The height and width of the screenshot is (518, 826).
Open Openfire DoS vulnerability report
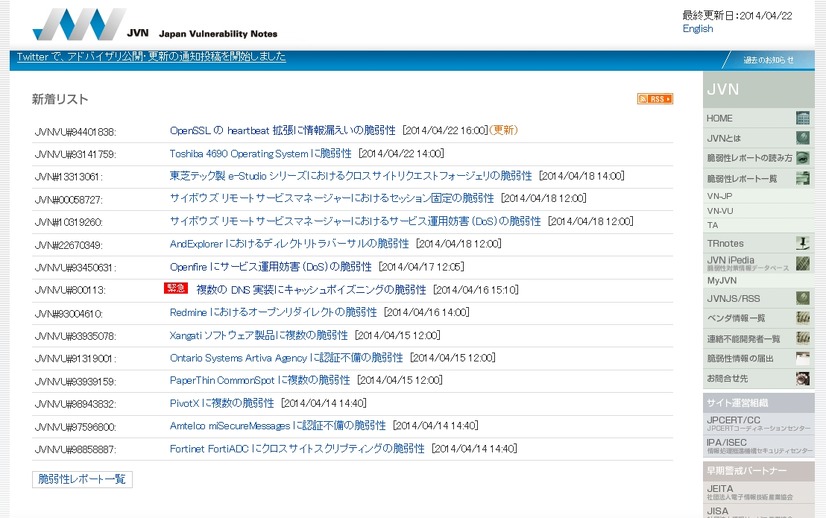pyautogui.click(x=270, y=267)
